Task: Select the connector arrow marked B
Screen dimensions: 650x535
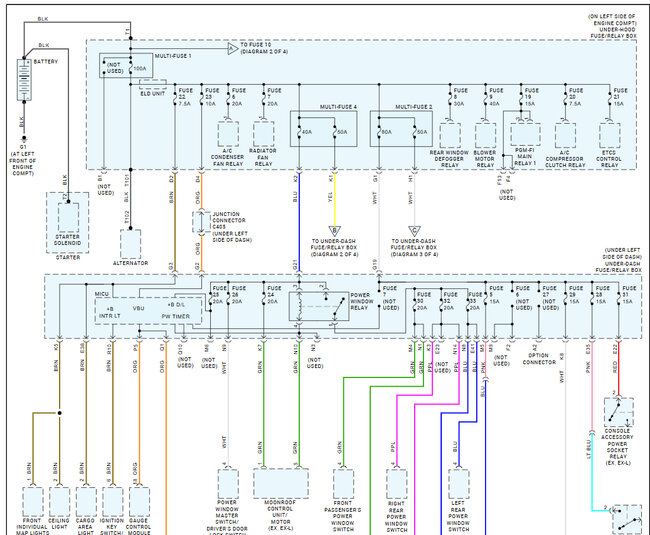Action: click(335, 231)
